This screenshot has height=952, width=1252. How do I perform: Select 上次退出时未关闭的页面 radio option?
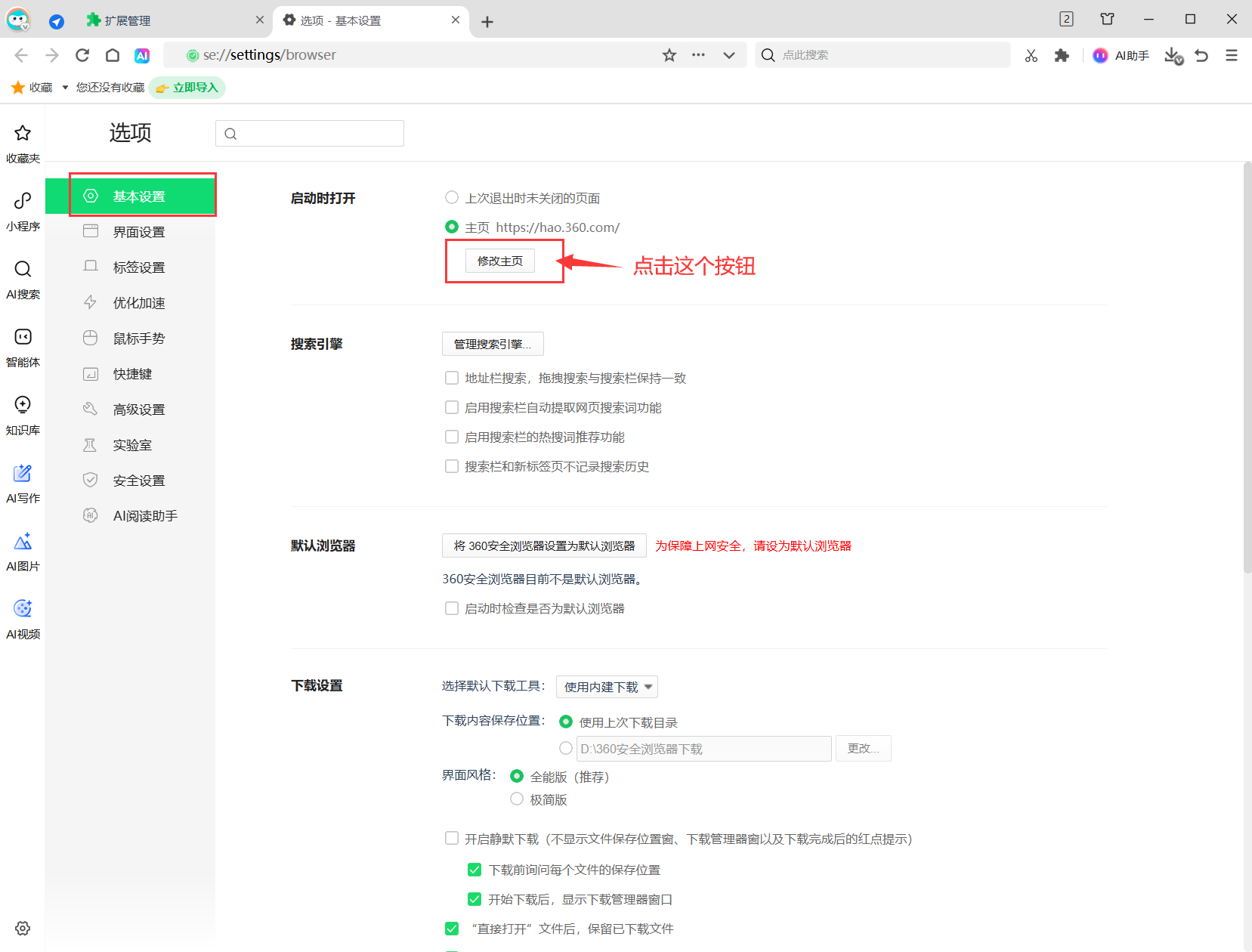(x=452, y=198)
